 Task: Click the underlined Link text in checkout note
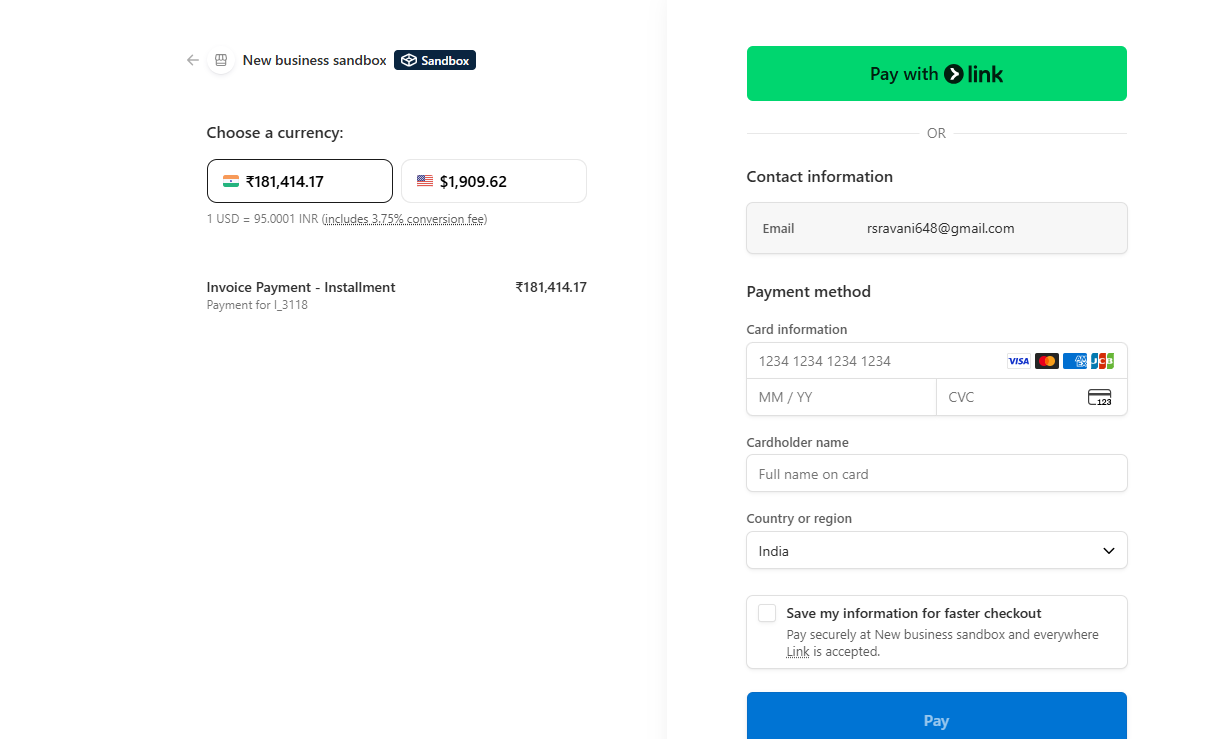(x=797, y=652)
